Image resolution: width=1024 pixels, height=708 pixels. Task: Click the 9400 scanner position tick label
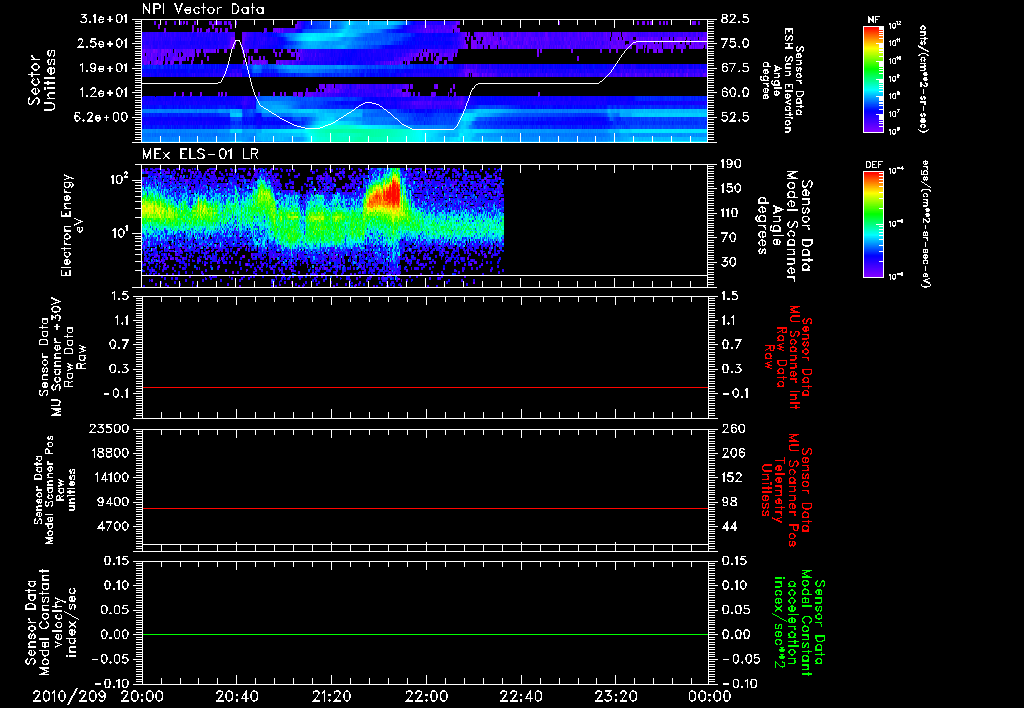pos(113,502)
